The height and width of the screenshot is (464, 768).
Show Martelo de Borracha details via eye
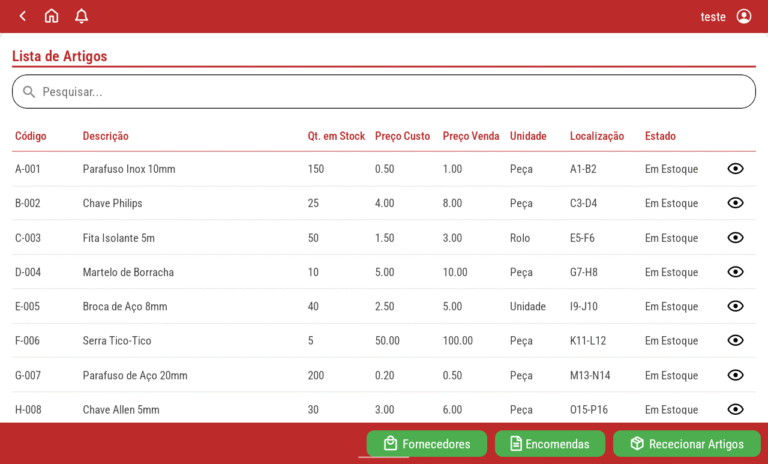coord(735,272)
